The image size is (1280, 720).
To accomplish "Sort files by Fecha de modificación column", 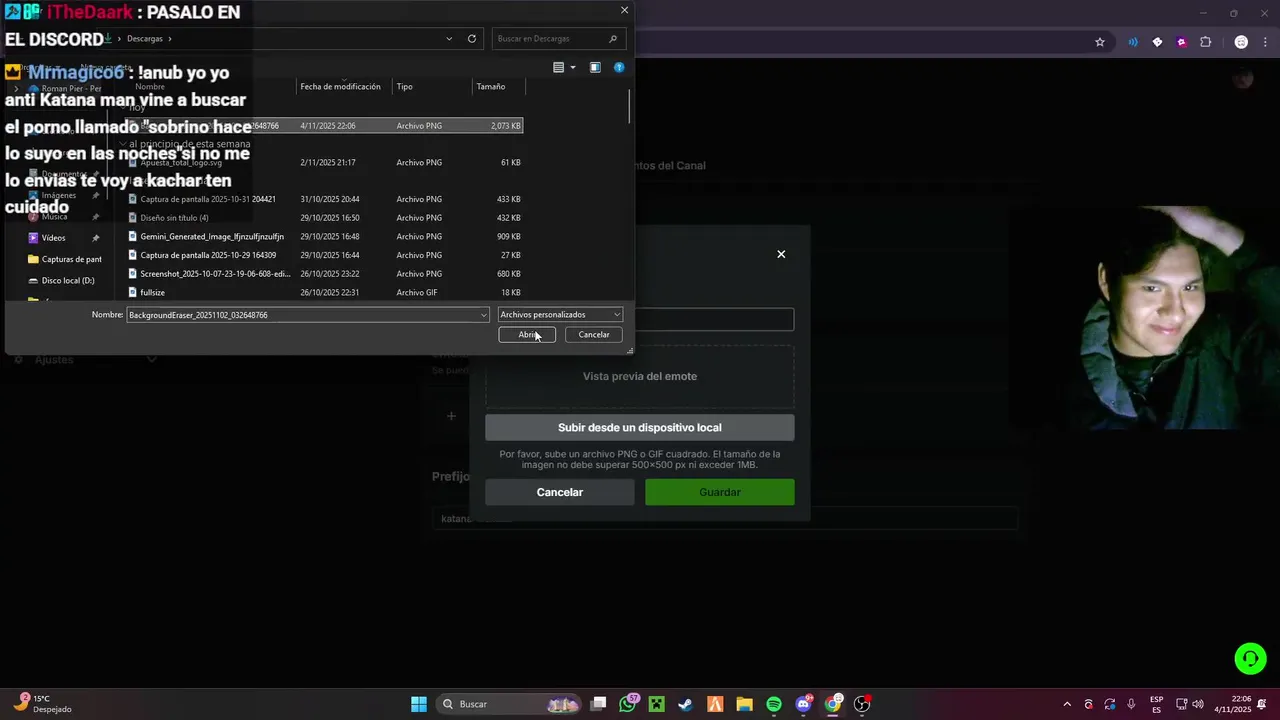I will pos(340,87).
